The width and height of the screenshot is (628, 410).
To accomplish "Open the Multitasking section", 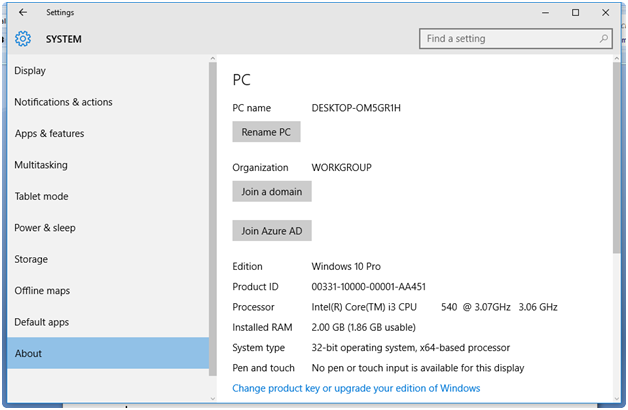I will point(41,165).
